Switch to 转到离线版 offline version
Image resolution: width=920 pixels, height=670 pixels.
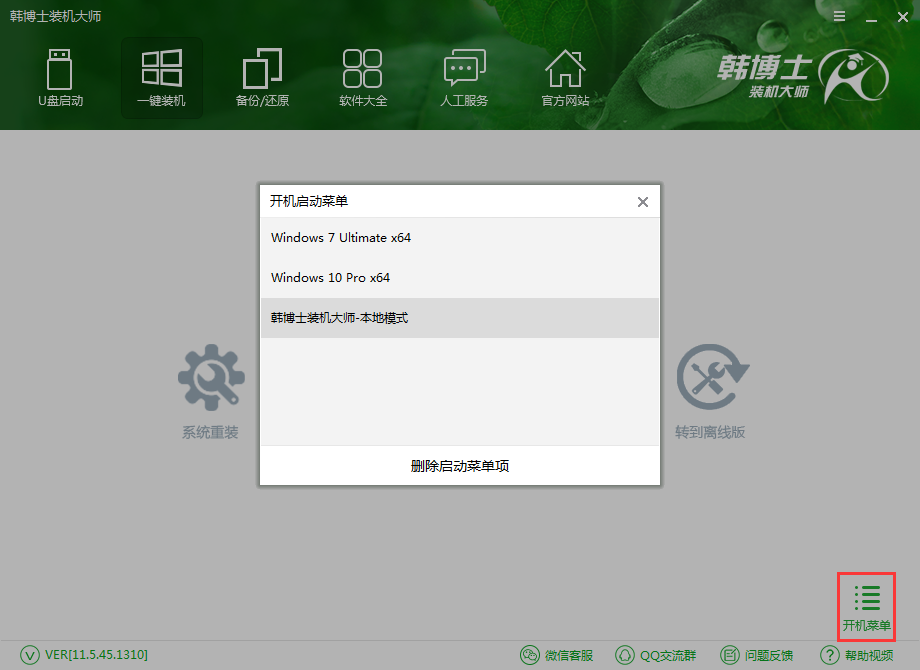click(x=710, y=392)
